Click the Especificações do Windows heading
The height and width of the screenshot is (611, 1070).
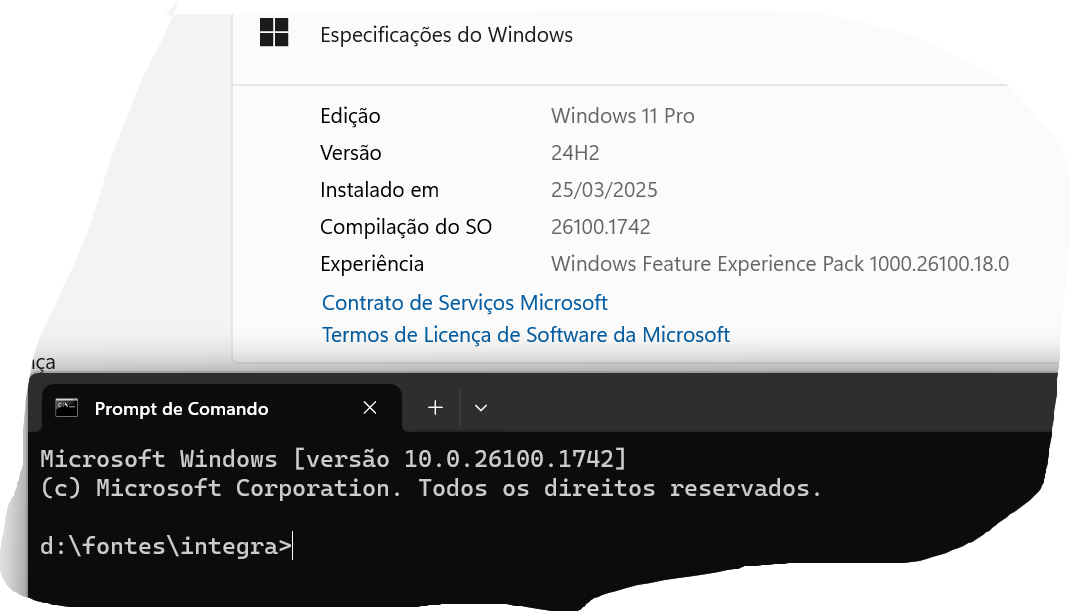[446, 35]
